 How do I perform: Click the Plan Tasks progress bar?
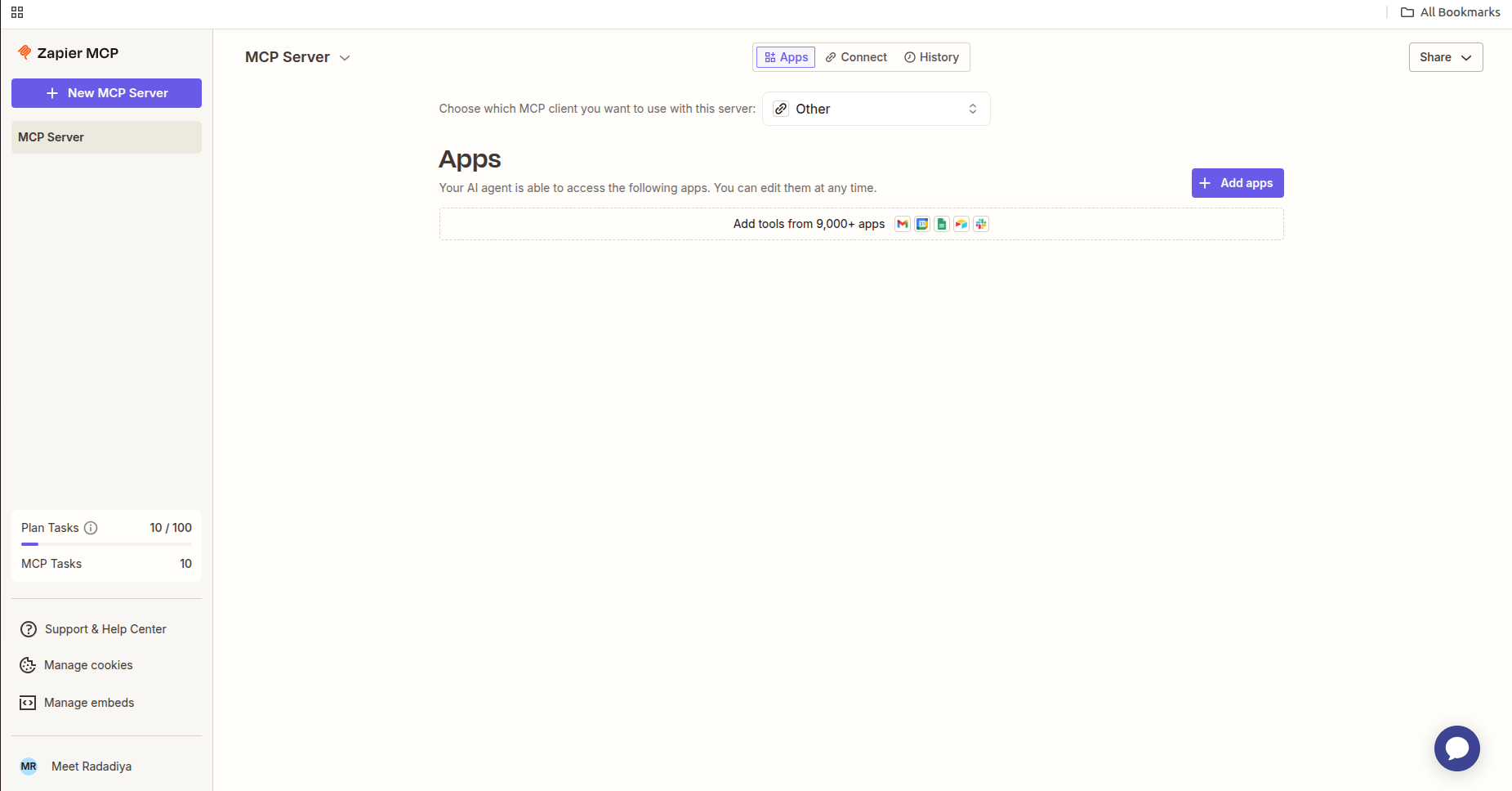106,544
